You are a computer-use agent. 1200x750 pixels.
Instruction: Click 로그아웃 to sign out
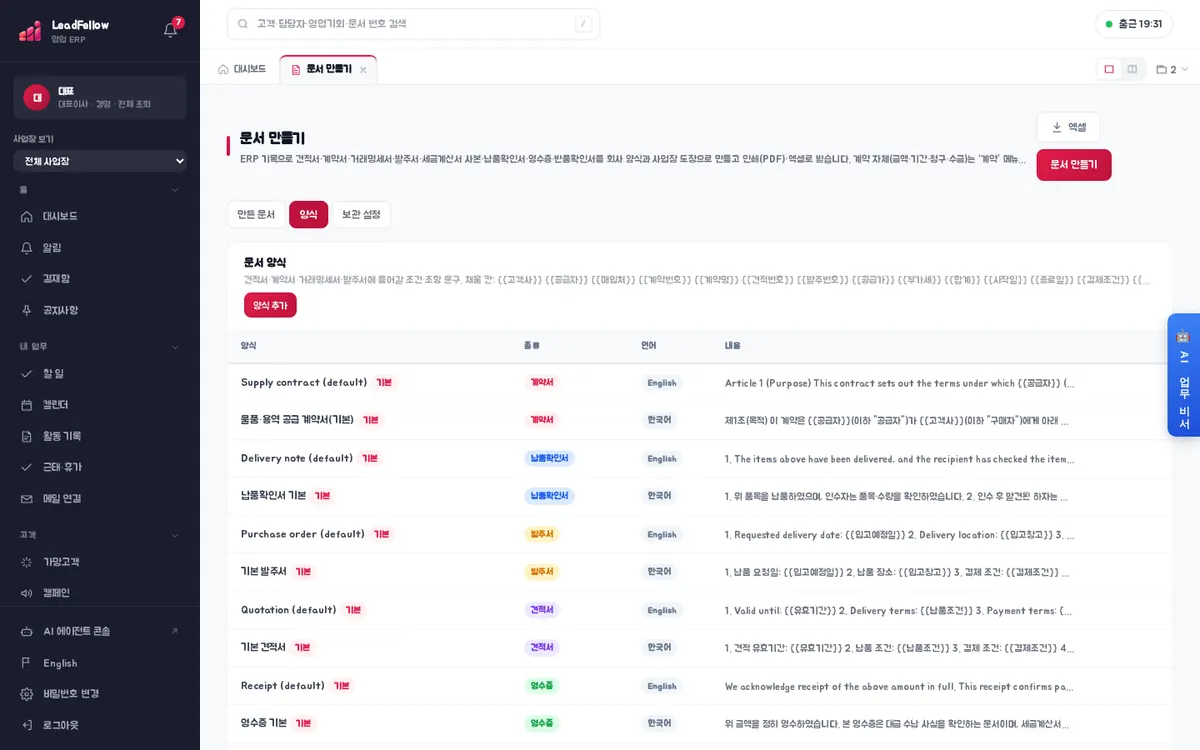pos(100,725)
